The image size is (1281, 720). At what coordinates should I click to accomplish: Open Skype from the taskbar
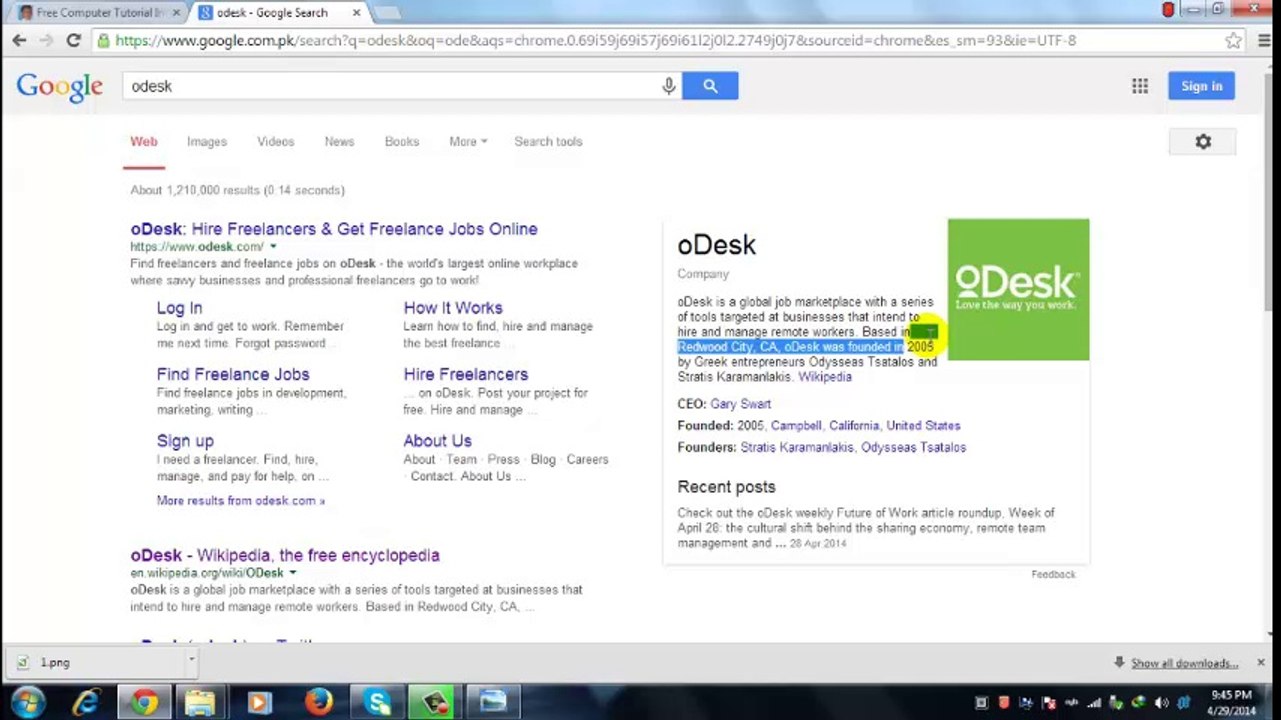tap(376, 702)
